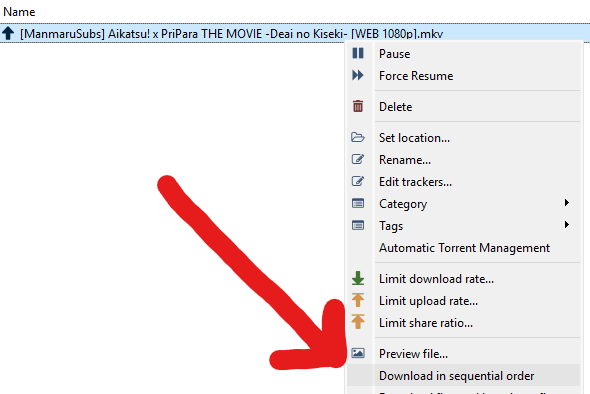The width and height of the screenshot is (590, 394).
Task: Expand the Category submenu arrow
Action: coord(567,203)
